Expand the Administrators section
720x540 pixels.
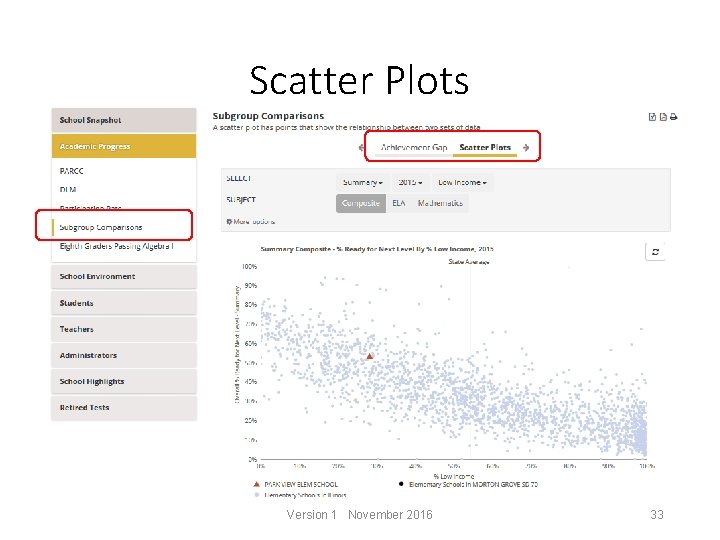pos(124,355)
